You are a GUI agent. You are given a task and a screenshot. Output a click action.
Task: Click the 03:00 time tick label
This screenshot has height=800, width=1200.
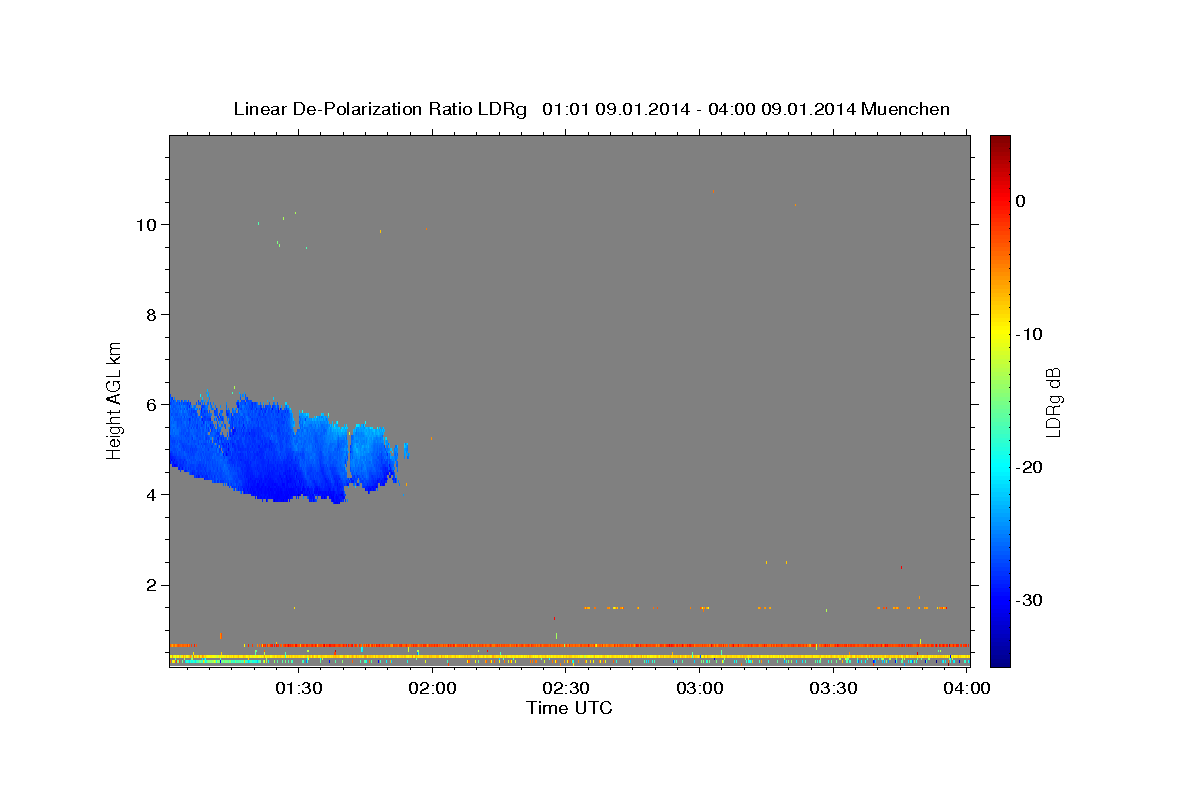700,688
